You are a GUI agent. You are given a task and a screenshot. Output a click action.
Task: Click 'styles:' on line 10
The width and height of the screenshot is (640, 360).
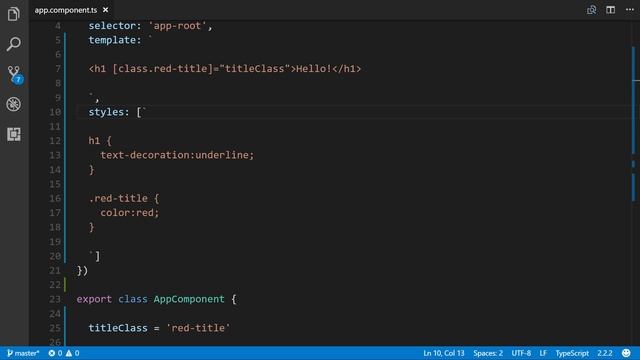pos(109,112)
